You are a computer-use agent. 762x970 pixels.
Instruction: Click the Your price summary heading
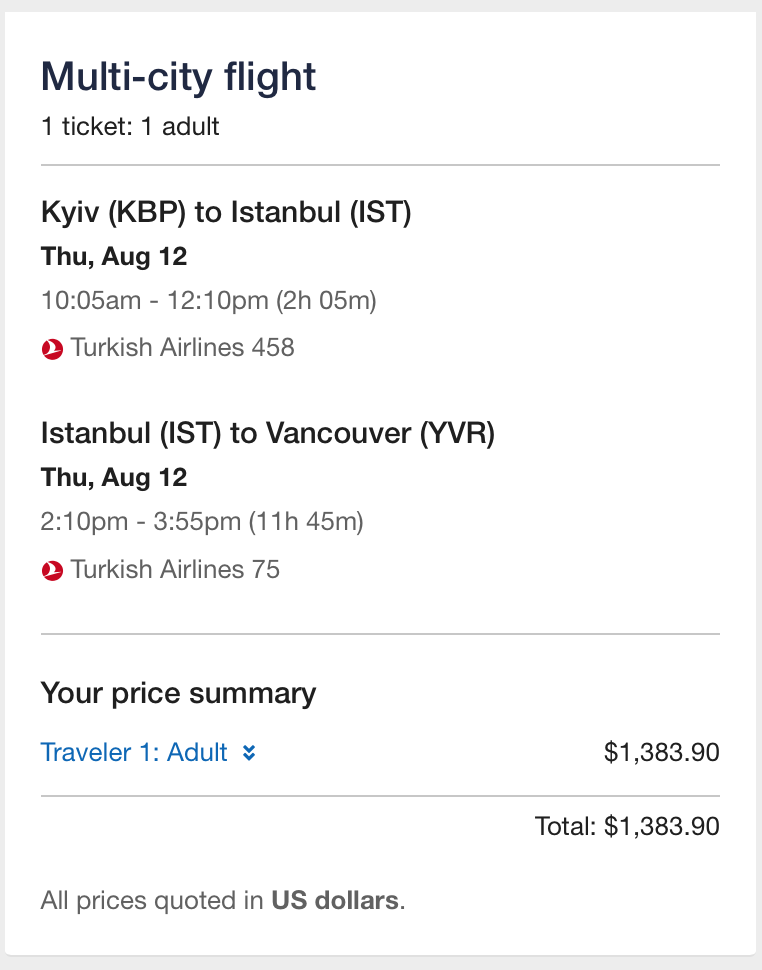coord(178,693)
